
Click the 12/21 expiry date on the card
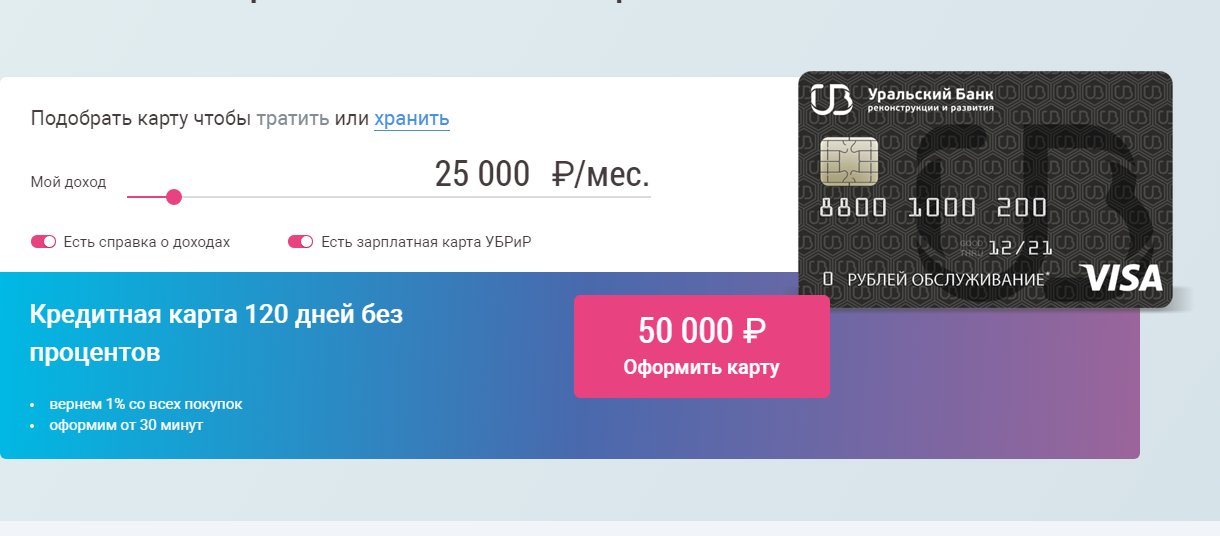1019,247
